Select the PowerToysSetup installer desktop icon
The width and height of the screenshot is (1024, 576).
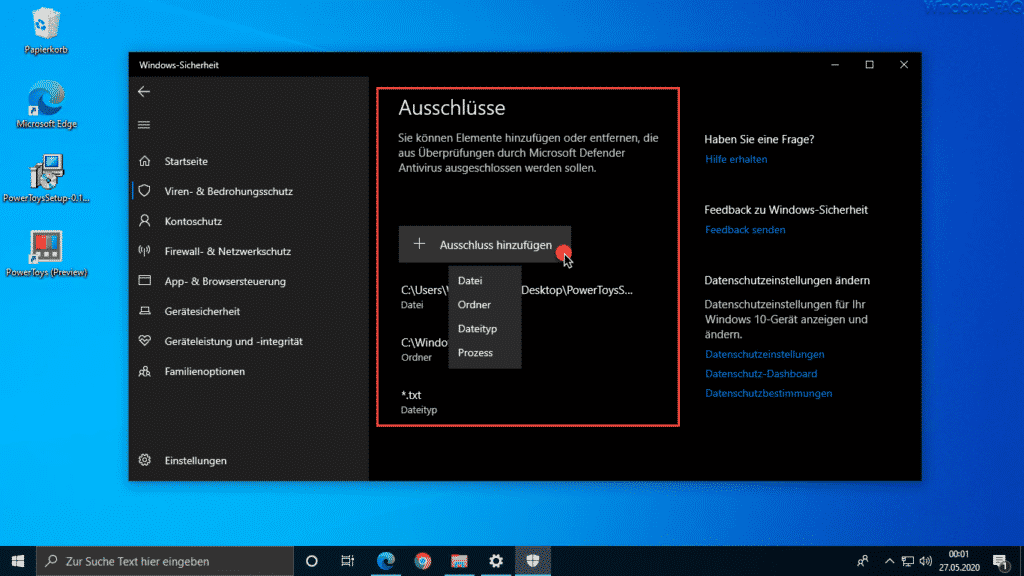tap(46, 178)
